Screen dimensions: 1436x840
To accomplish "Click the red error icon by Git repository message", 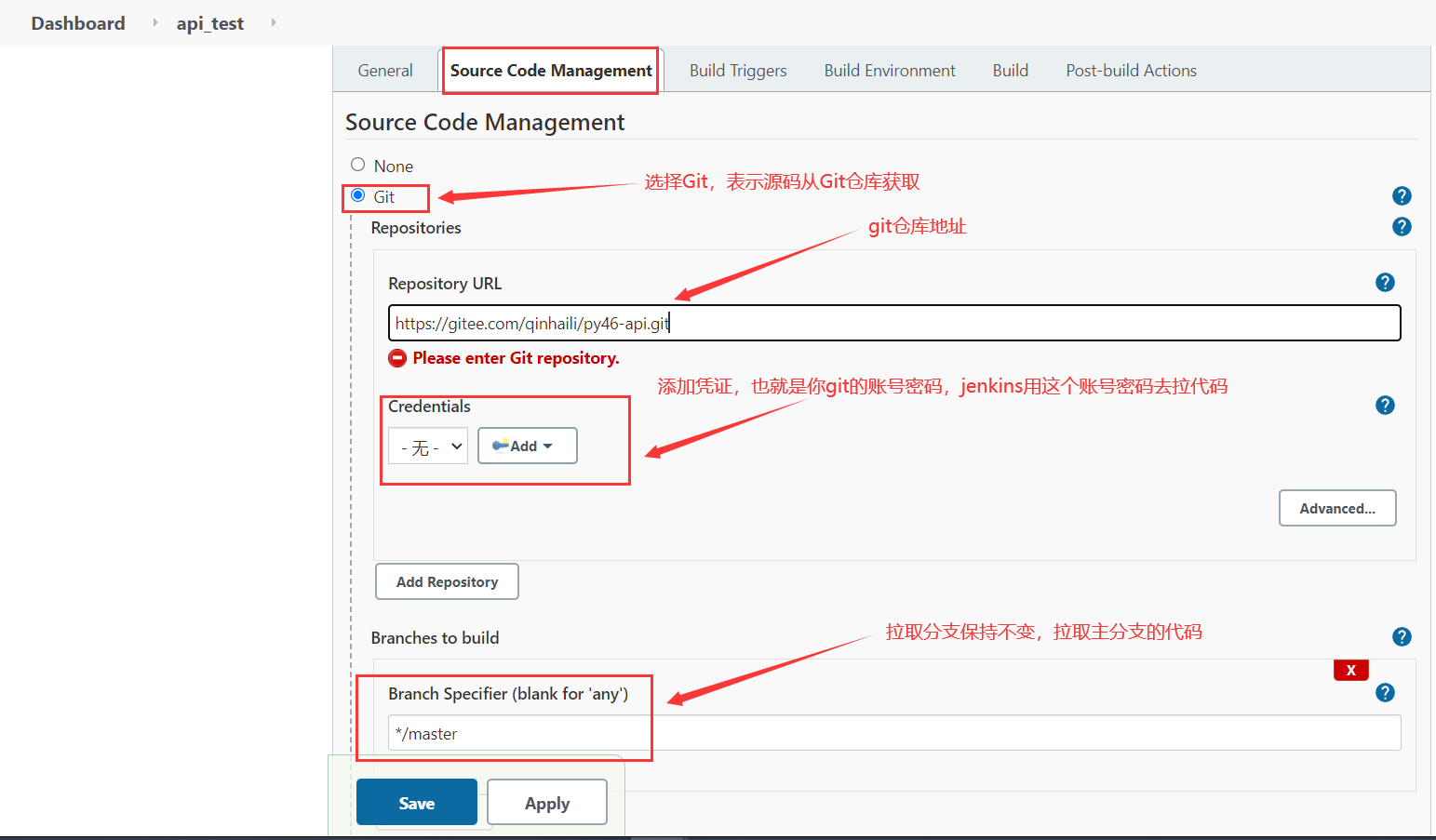I will [x=397, y=358].
